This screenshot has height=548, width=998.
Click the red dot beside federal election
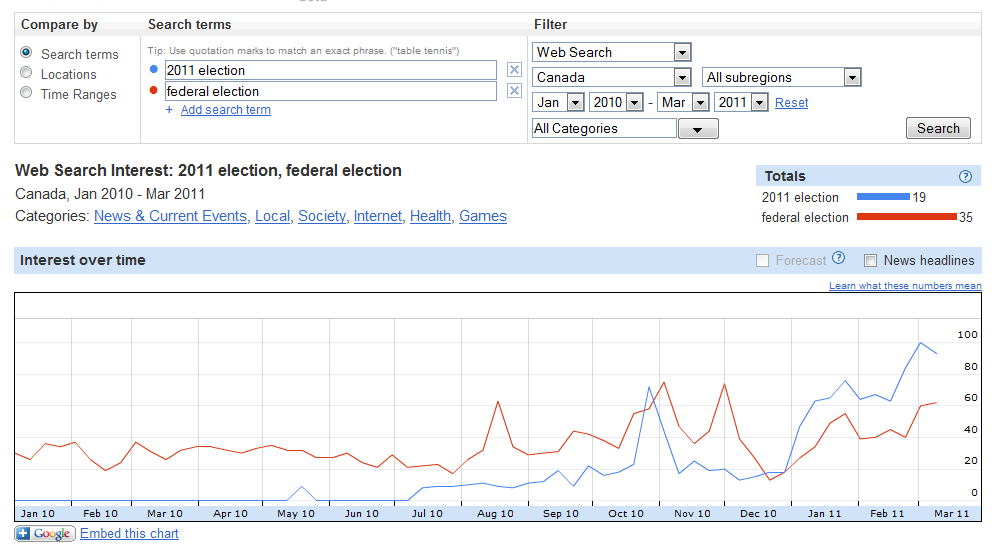153,90
